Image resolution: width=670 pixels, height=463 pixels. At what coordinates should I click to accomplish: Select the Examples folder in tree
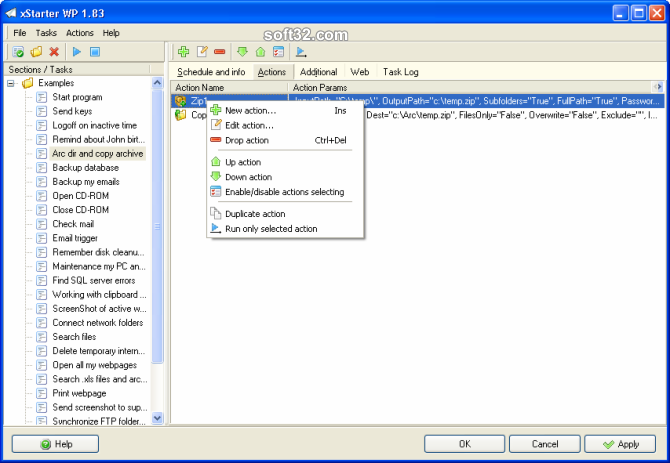56,83
